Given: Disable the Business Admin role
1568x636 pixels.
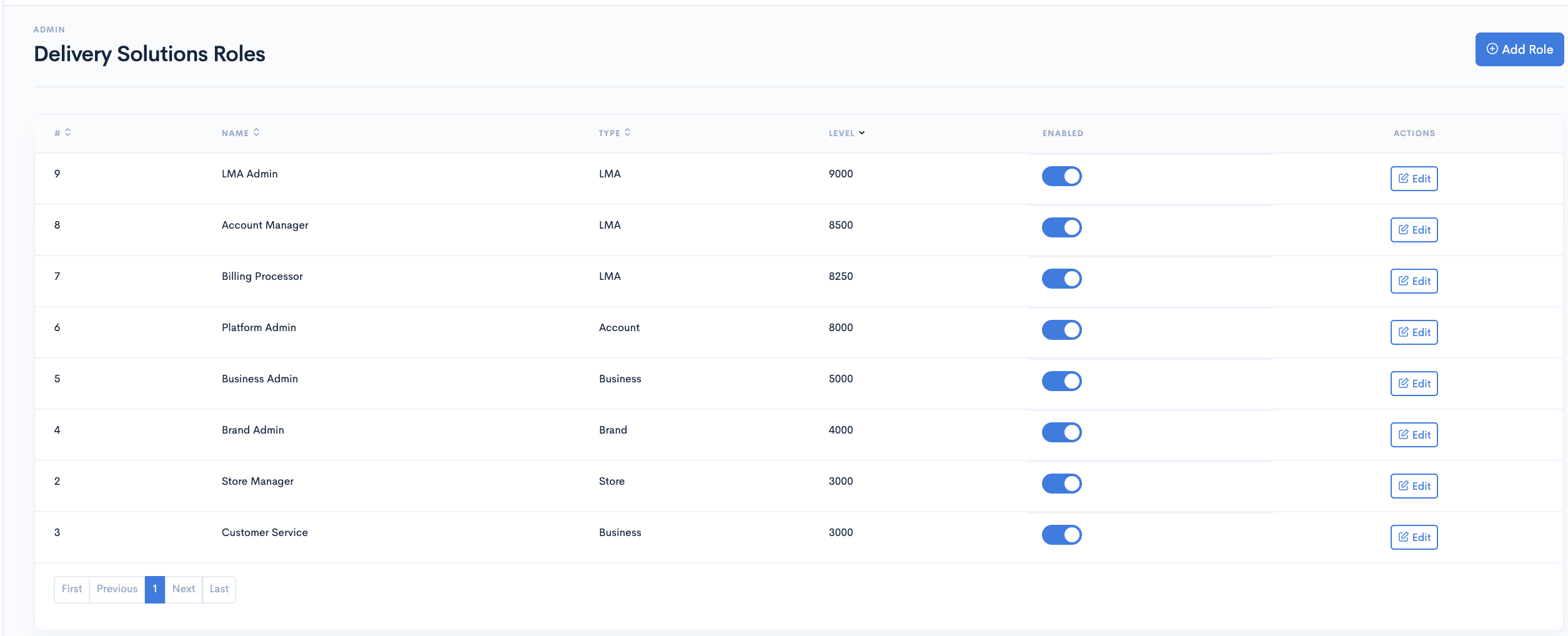Looking at the screenshot, I should 1061,381.
